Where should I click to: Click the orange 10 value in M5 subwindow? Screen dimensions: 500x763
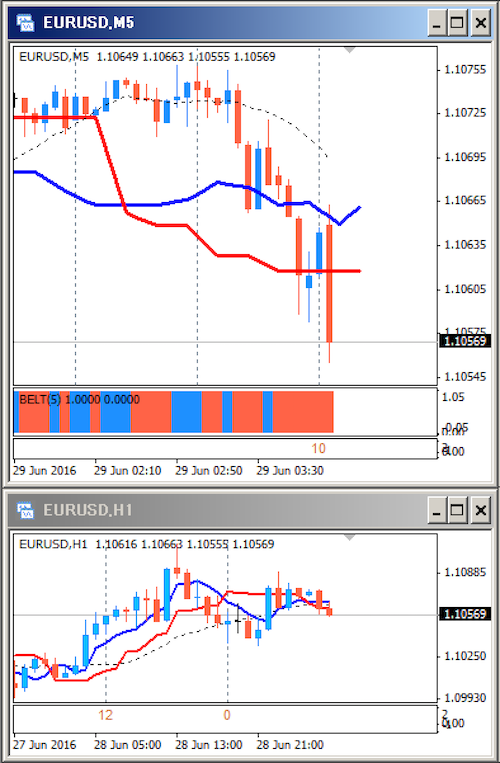pos(318,448)
